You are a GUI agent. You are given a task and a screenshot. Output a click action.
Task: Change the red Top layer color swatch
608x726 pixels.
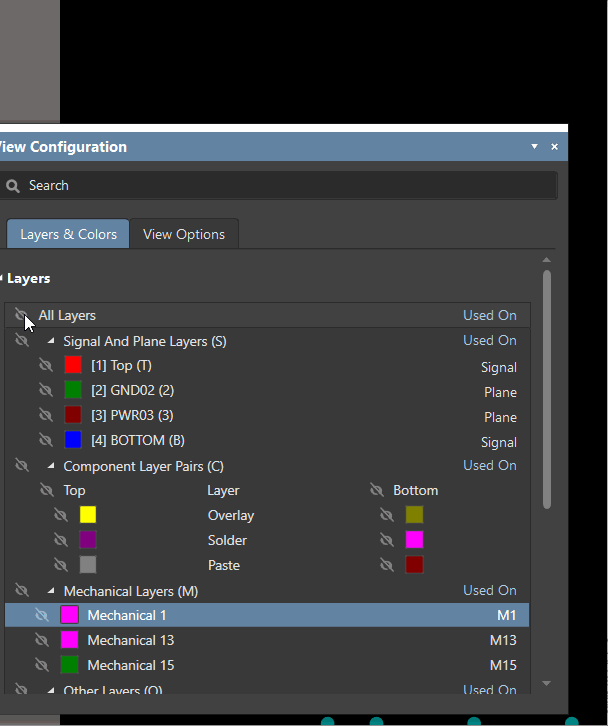pyautogui.click(x=73, y=365)
